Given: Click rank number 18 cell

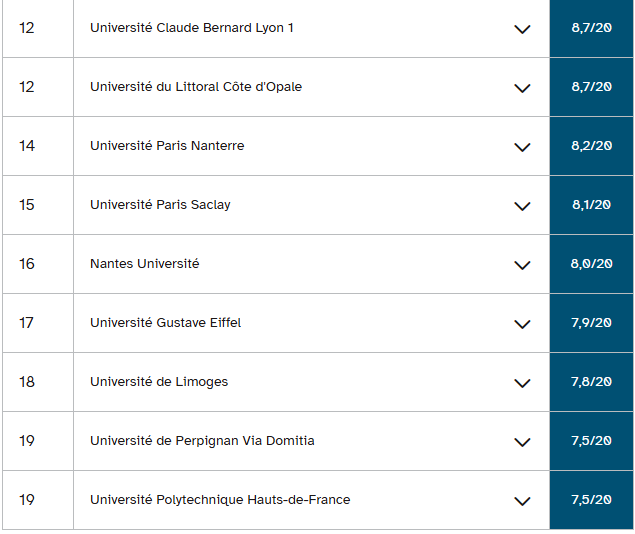Looking at the screenshot, I should click(x=27, y=382).
